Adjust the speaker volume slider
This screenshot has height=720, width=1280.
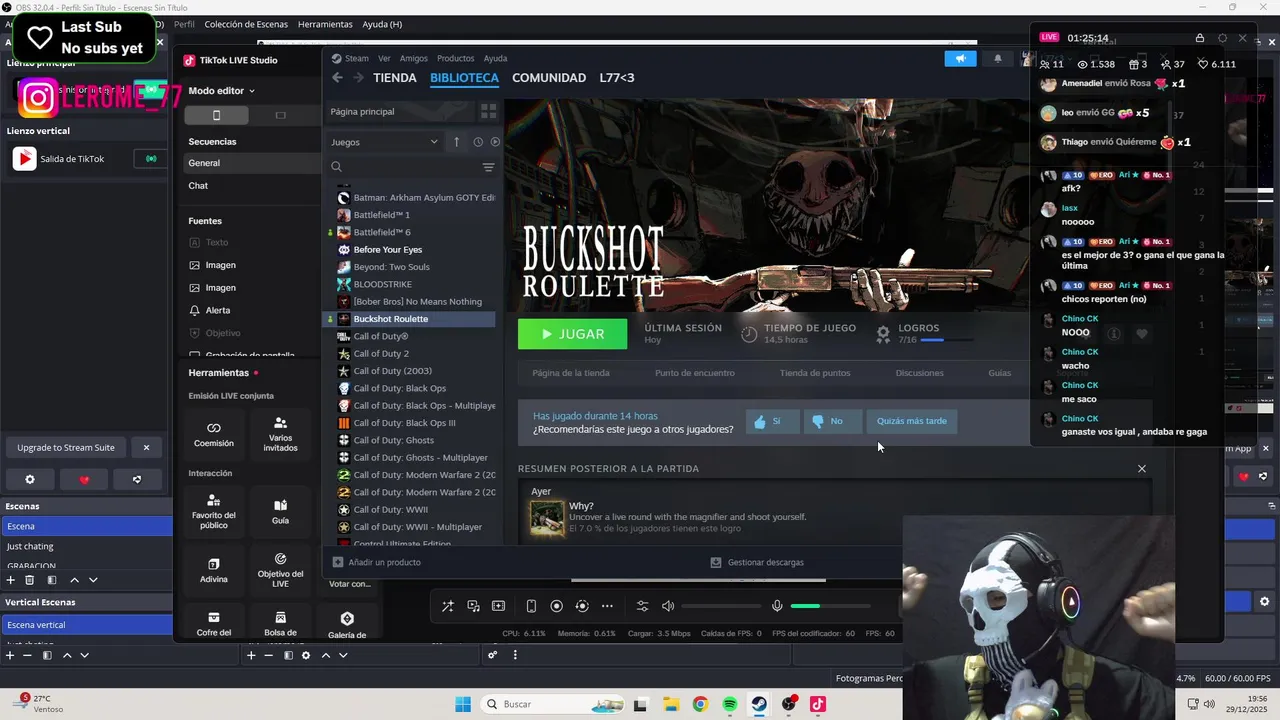720,606
